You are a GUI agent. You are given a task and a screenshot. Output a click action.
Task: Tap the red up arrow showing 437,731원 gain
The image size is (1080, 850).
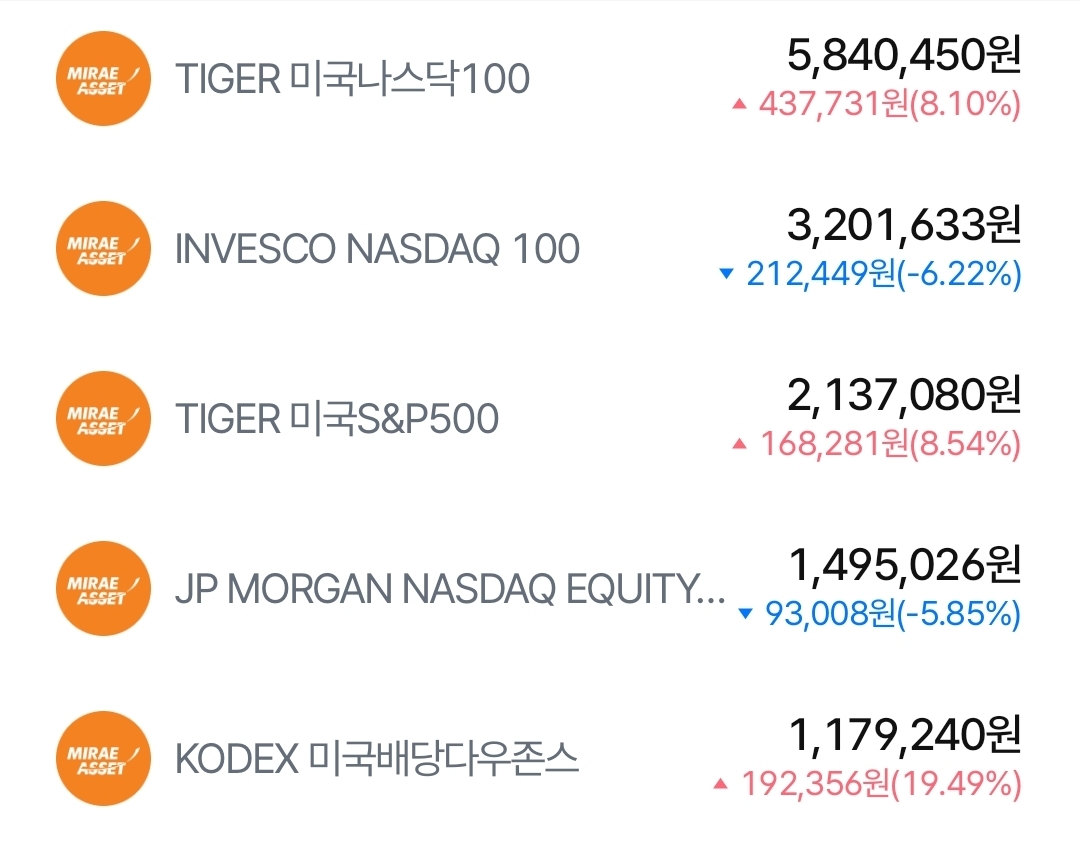(740, 104)
